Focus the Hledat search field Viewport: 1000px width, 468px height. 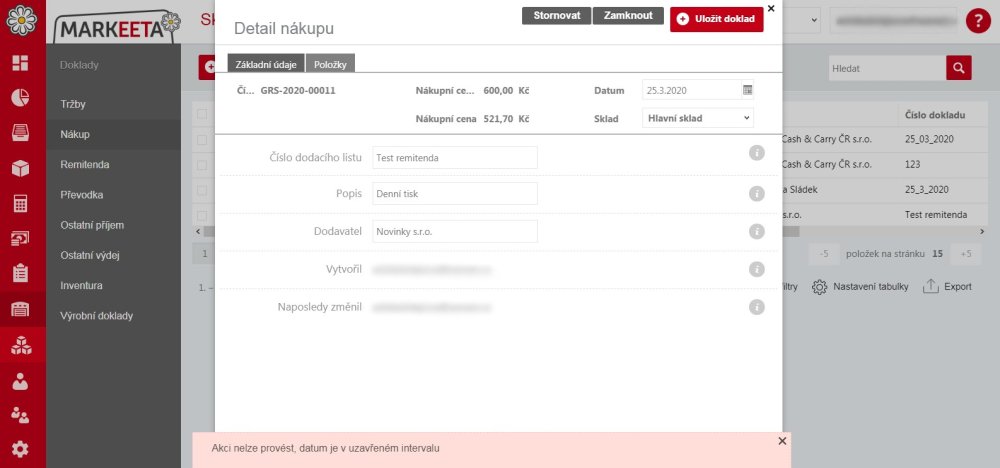pos(887,68)
